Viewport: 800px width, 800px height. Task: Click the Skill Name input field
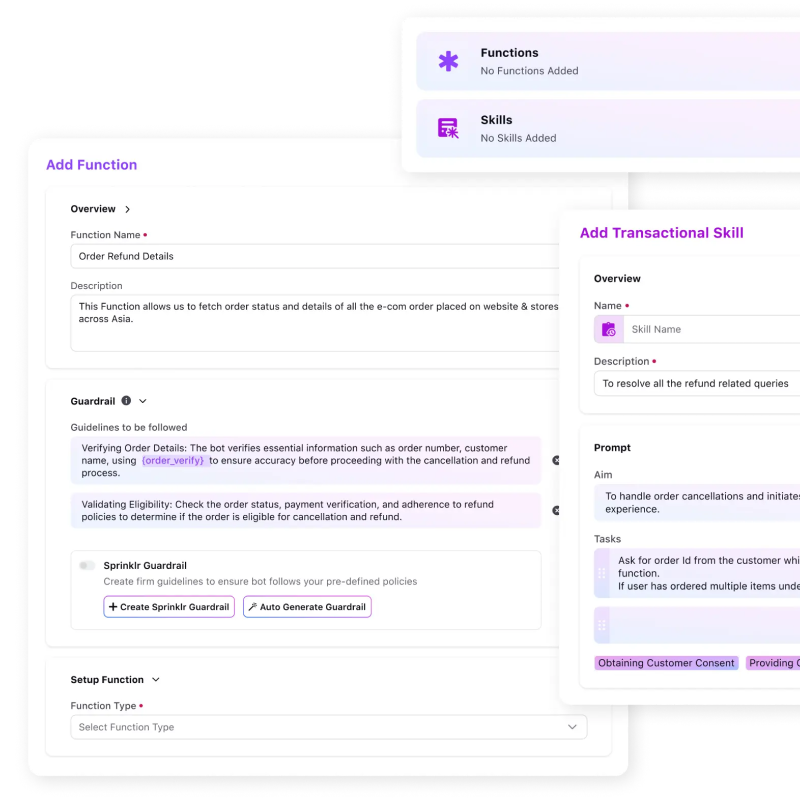pyautogui.click(x=712, y=329)
